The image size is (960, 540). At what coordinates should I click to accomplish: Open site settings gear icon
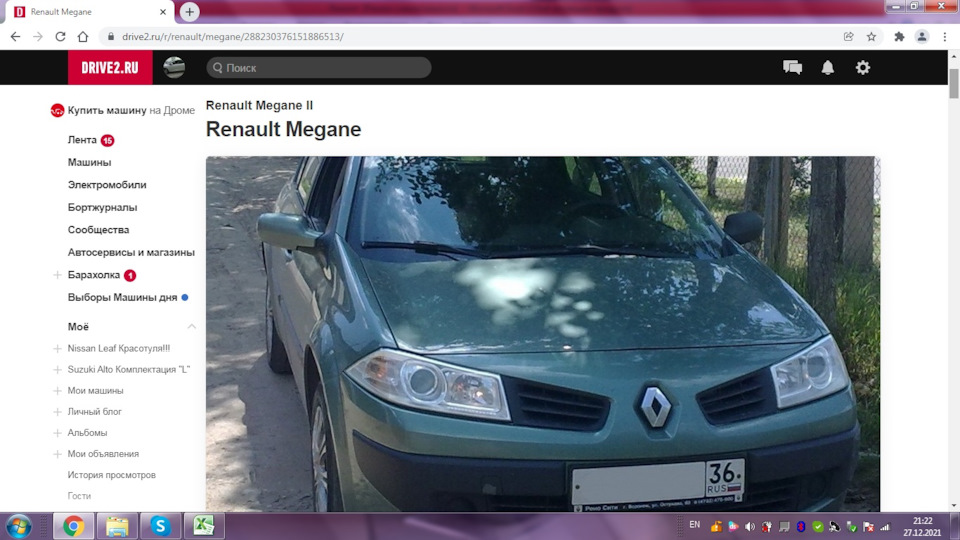click(x=863, y=67)
